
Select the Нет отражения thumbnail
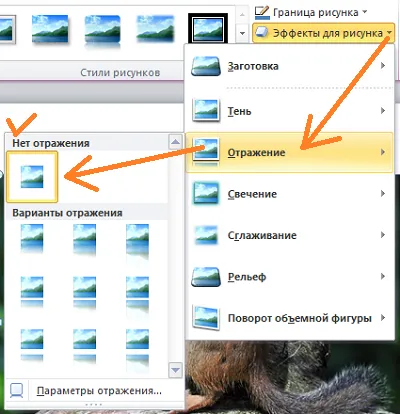click(32, 177)
